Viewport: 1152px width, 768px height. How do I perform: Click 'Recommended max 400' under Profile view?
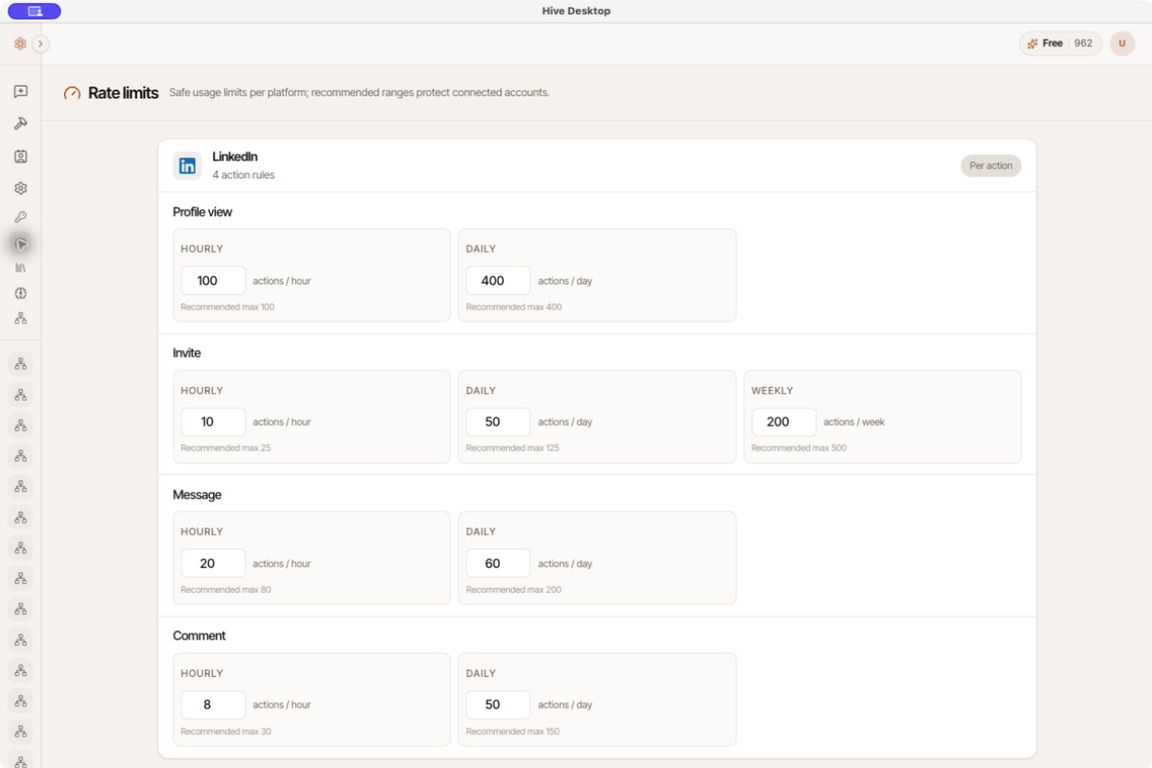pyautogui.click(x=514, y=307)
